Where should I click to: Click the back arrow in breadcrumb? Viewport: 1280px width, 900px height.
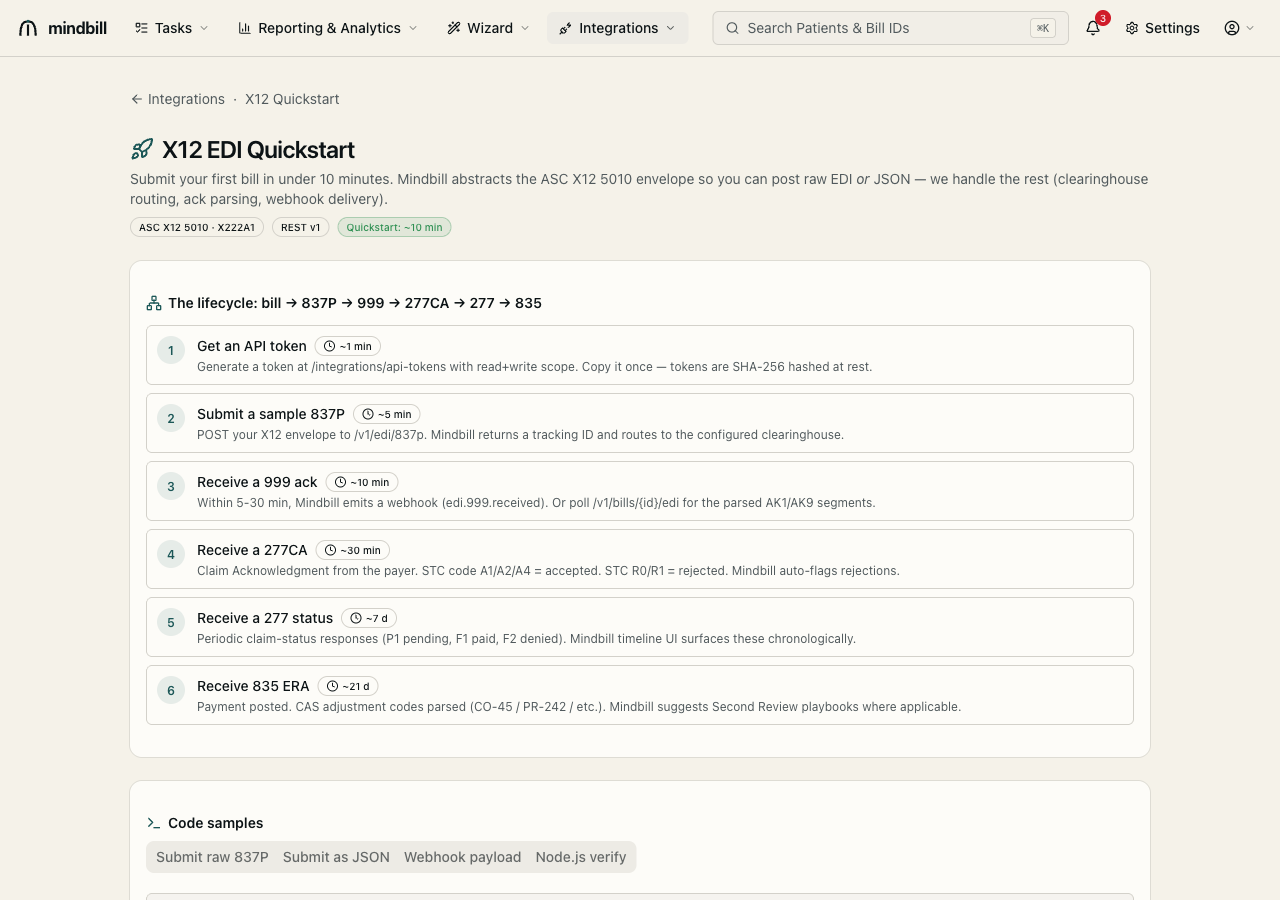coord(137,99)
